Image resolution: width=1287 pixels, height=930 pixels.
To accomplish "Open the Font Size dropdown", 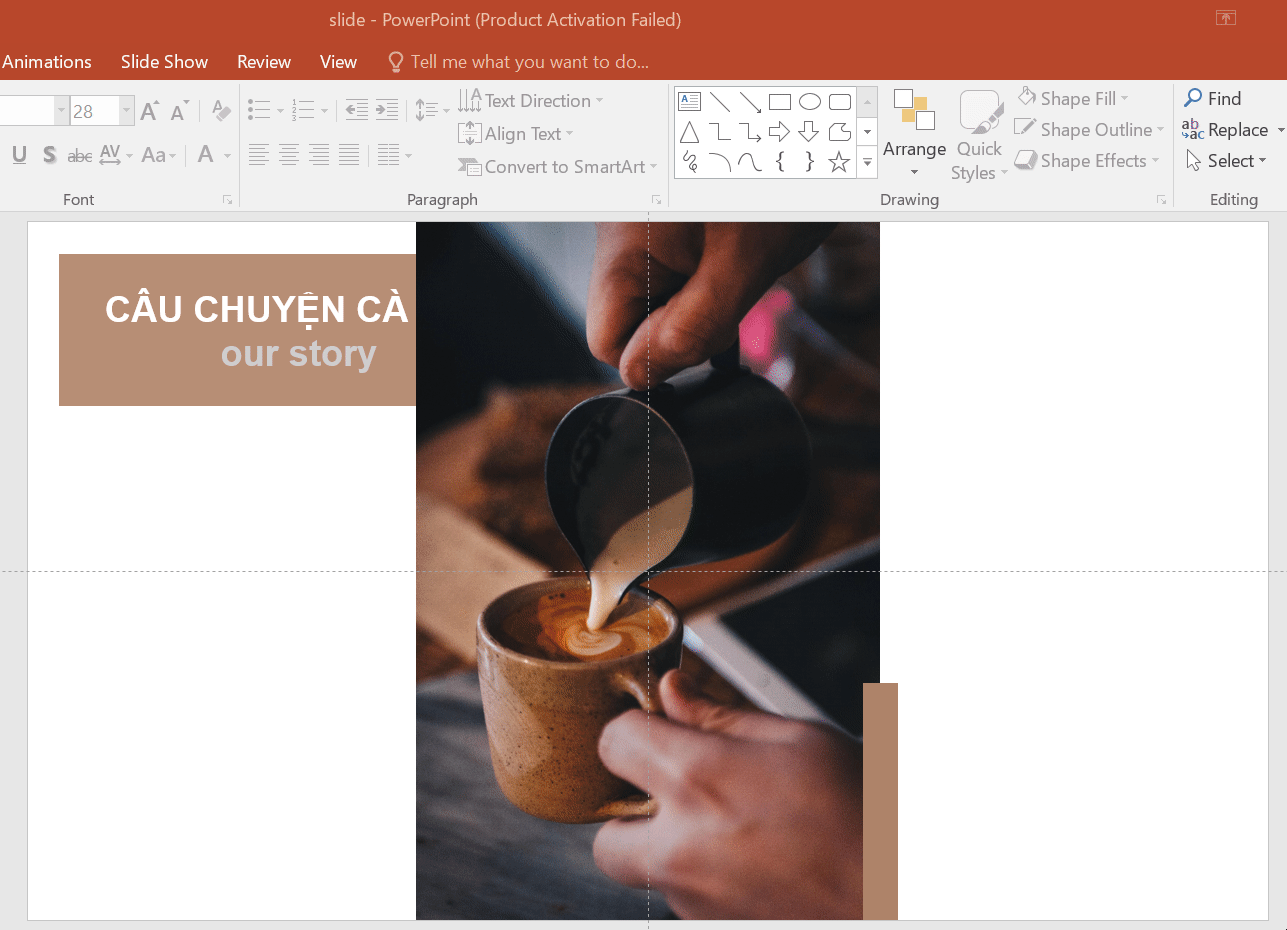I will (x=124, y=111).
